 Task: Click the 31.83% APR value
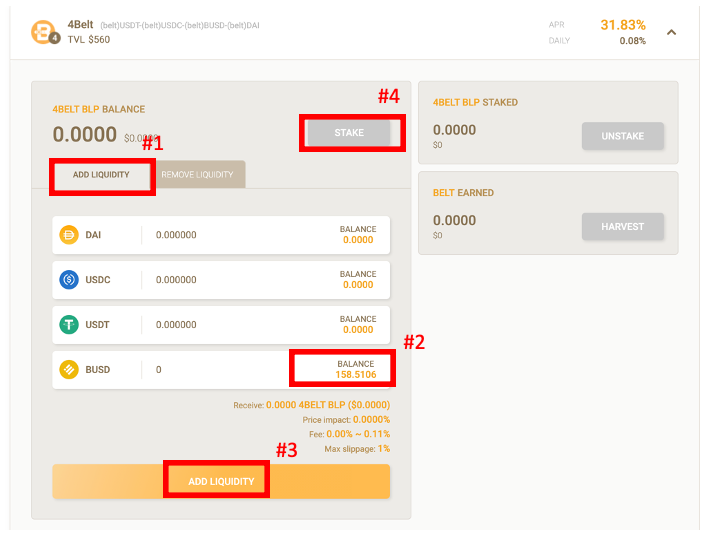(x=623, y=25)
